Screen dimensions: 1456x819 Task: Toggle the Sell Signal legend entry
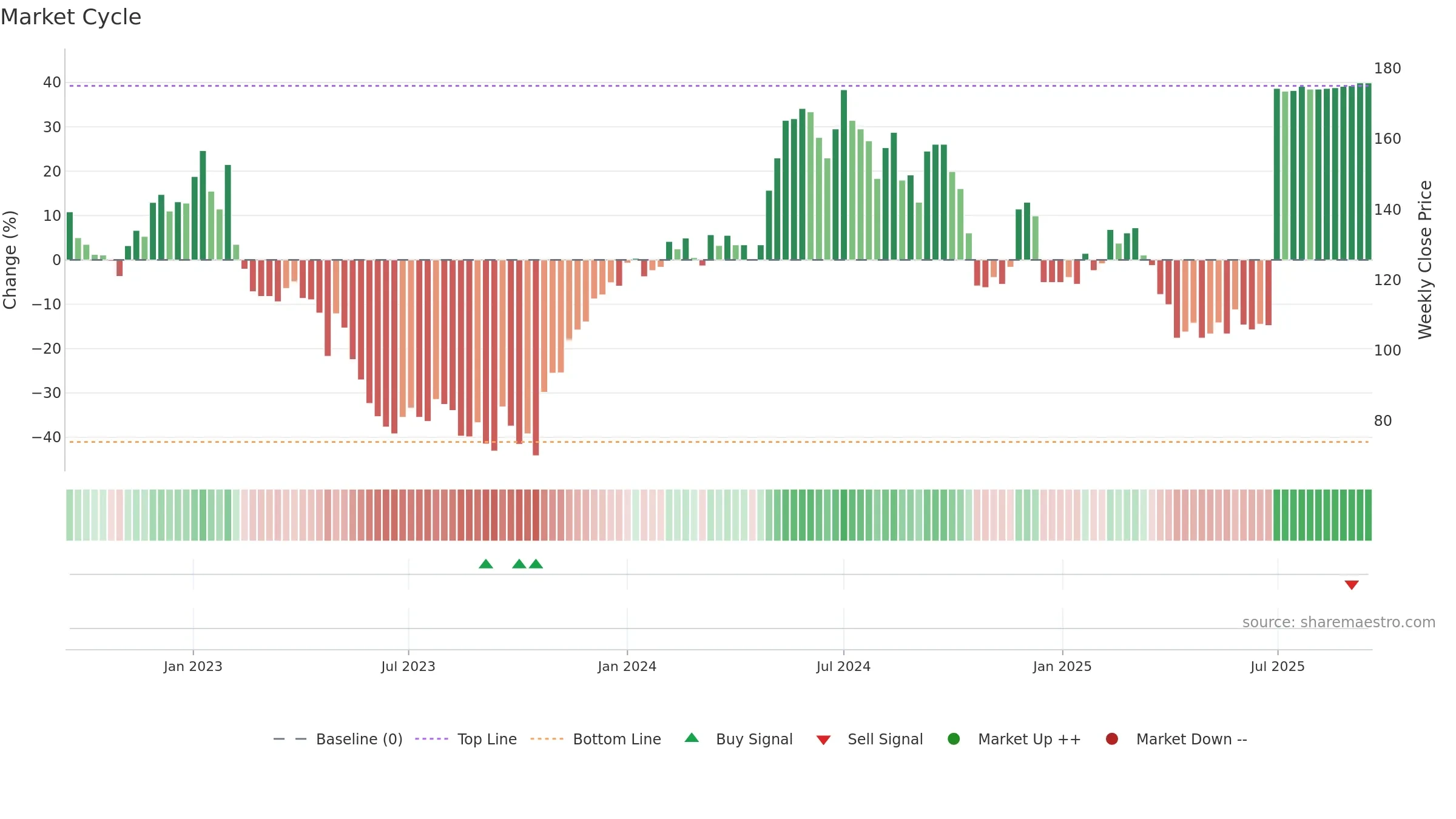coord(869,739)
